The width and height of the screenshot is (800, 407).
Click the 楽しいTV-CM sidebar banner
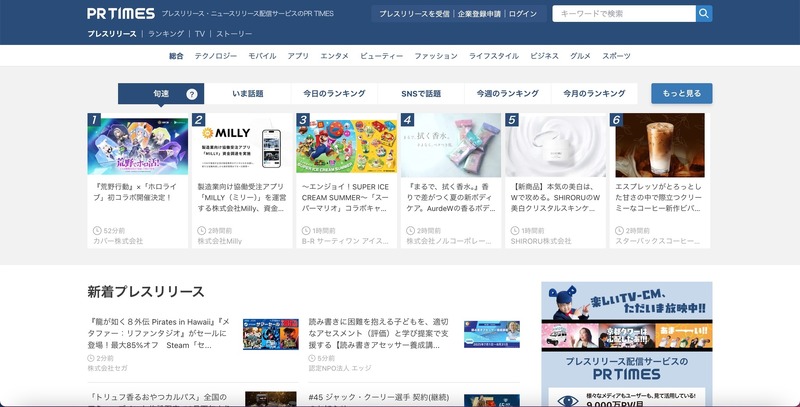(626, 303)
